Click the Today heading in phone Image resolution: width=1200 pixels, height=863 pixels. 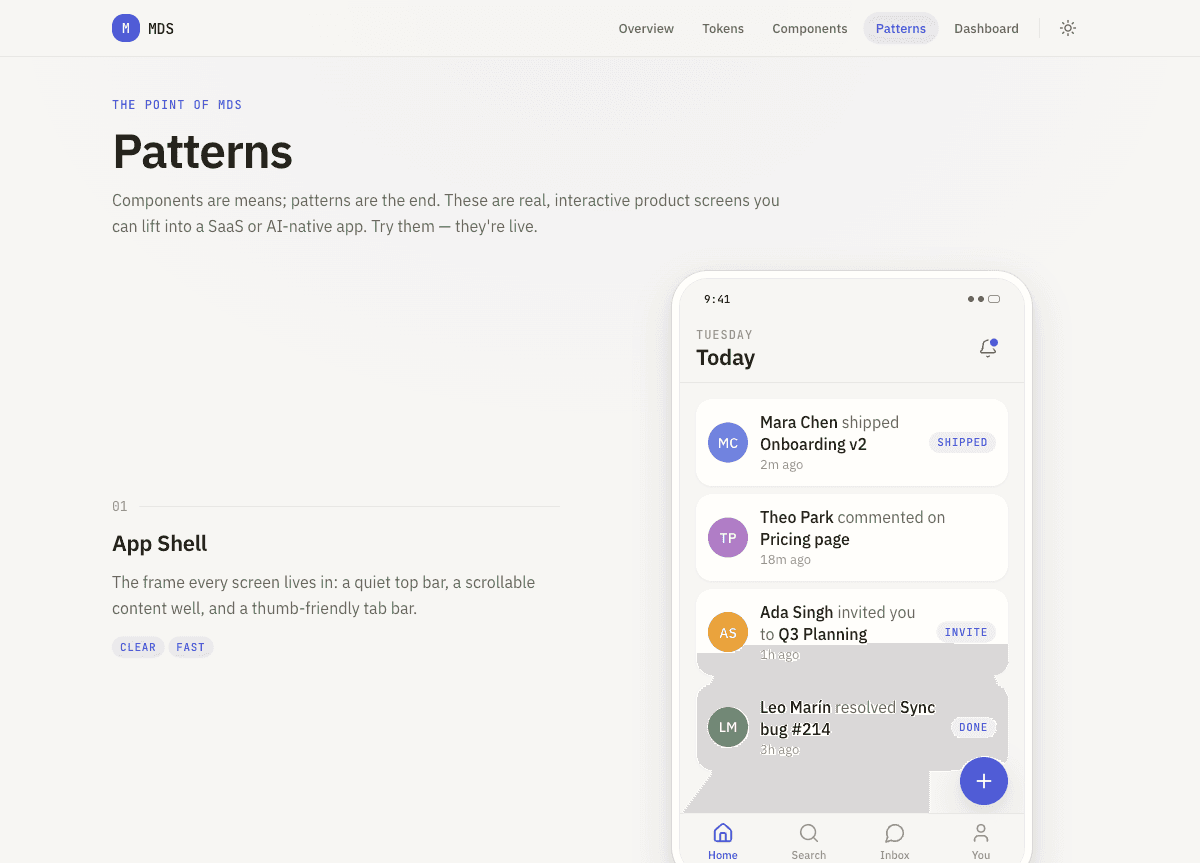coord(726,357)
